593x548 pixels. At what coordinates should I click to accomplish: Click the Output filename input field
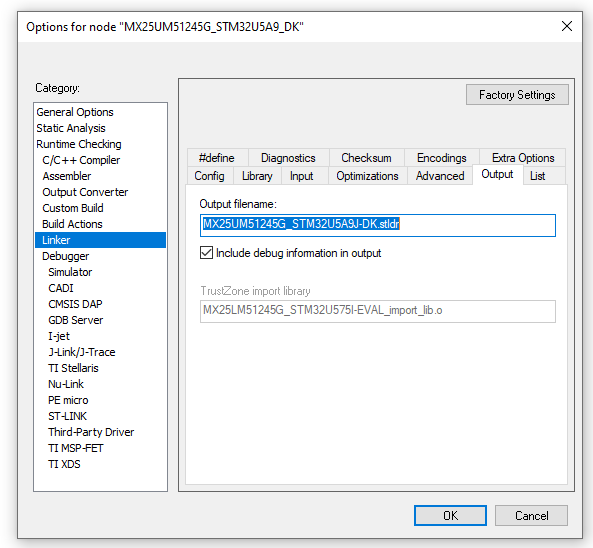(x=377, y=225)
